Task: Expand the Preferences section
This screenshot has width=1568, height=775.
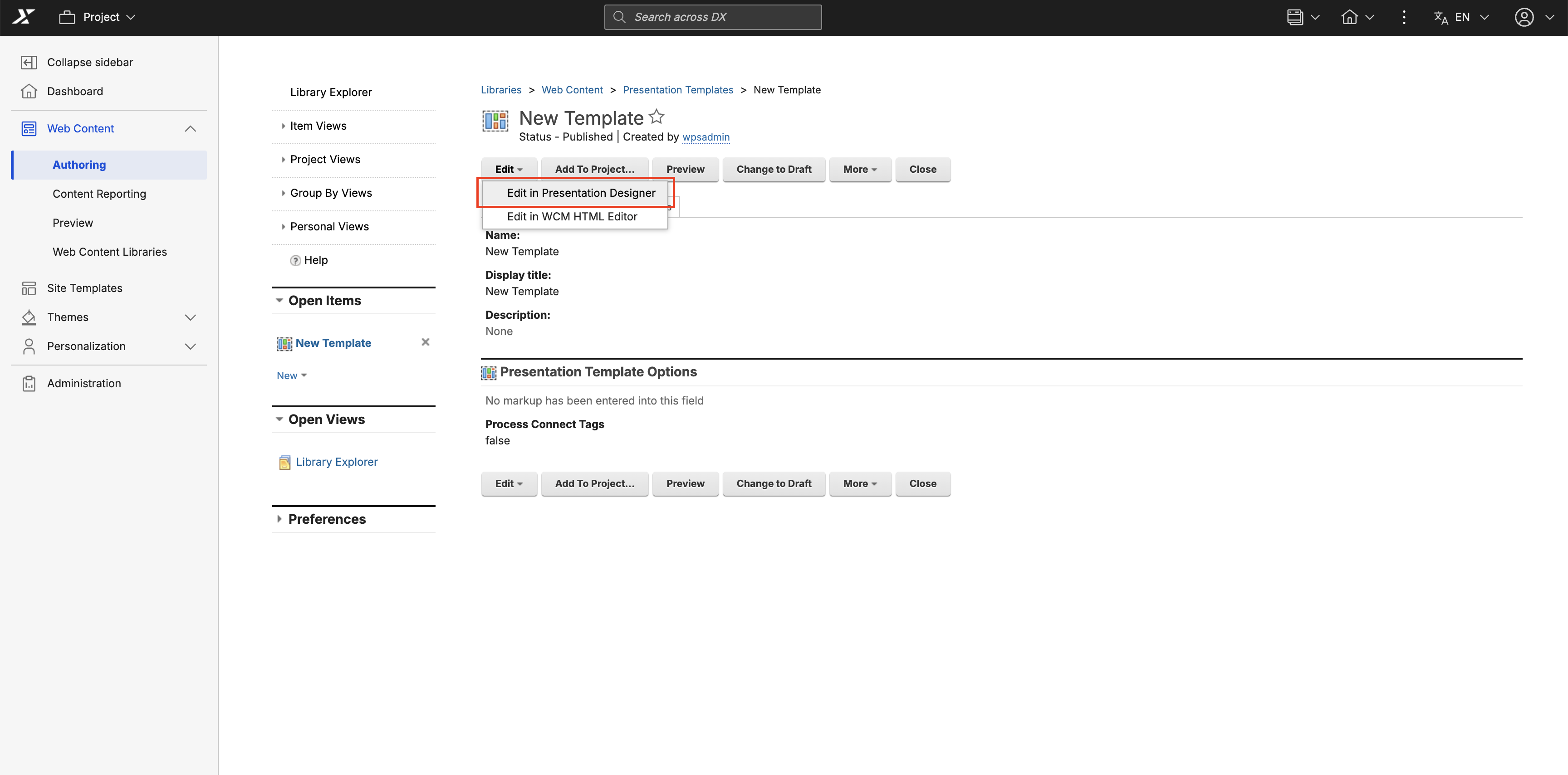Action: point(279,519)
